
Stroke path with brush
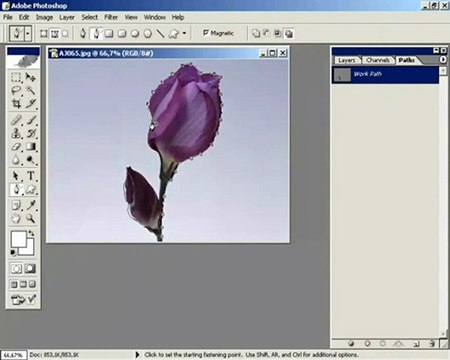(367, 343)
